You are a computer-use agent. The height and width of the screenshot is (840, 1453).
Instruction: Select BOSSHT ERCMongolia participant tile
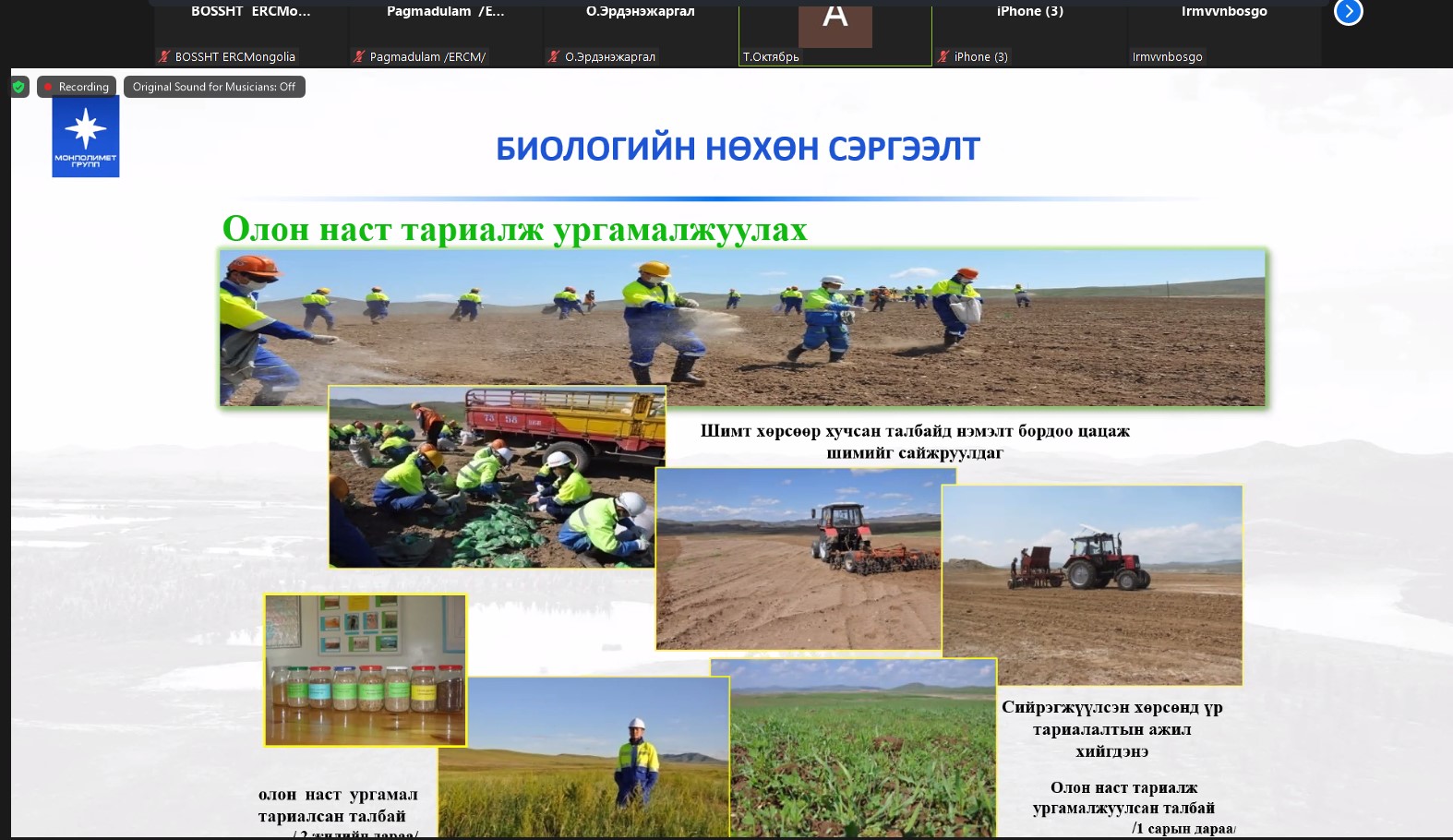[x=249, y=33]
